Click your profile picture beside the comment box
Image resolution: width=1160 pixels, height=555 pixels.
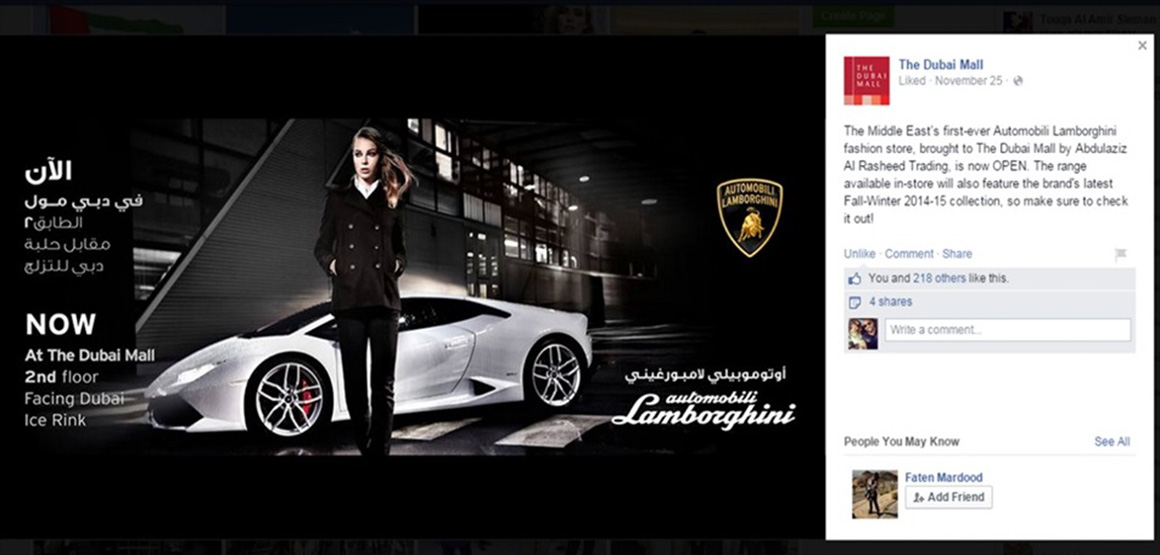pos(863,334)
